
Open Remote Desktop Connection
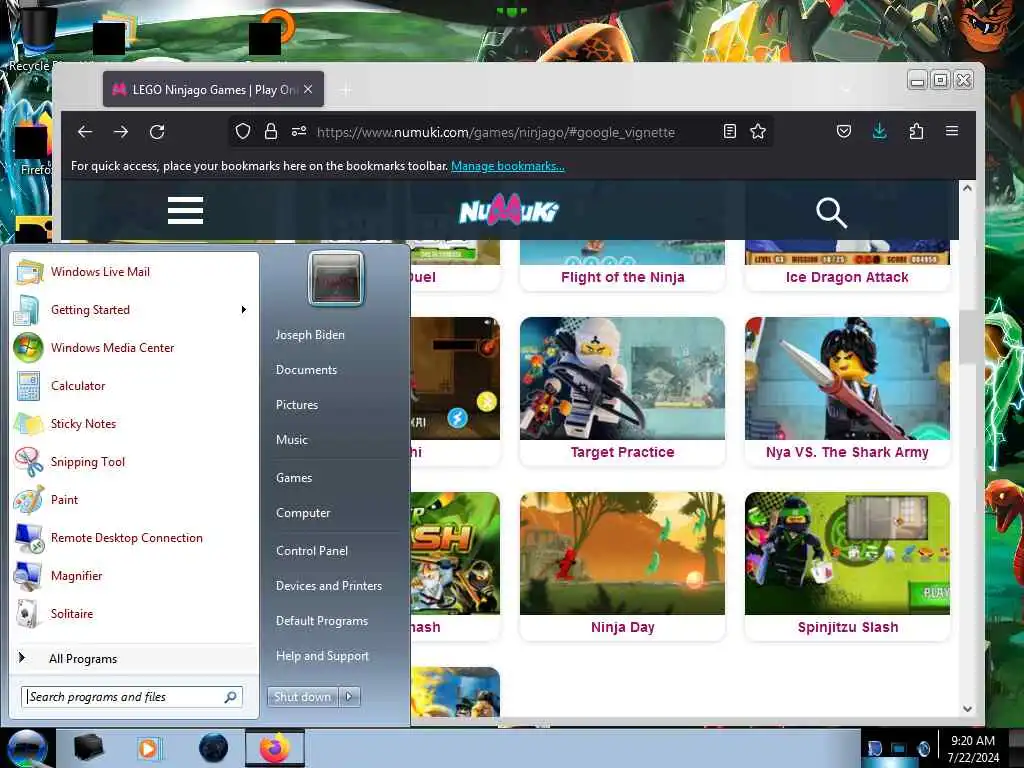tap(134, 537)
